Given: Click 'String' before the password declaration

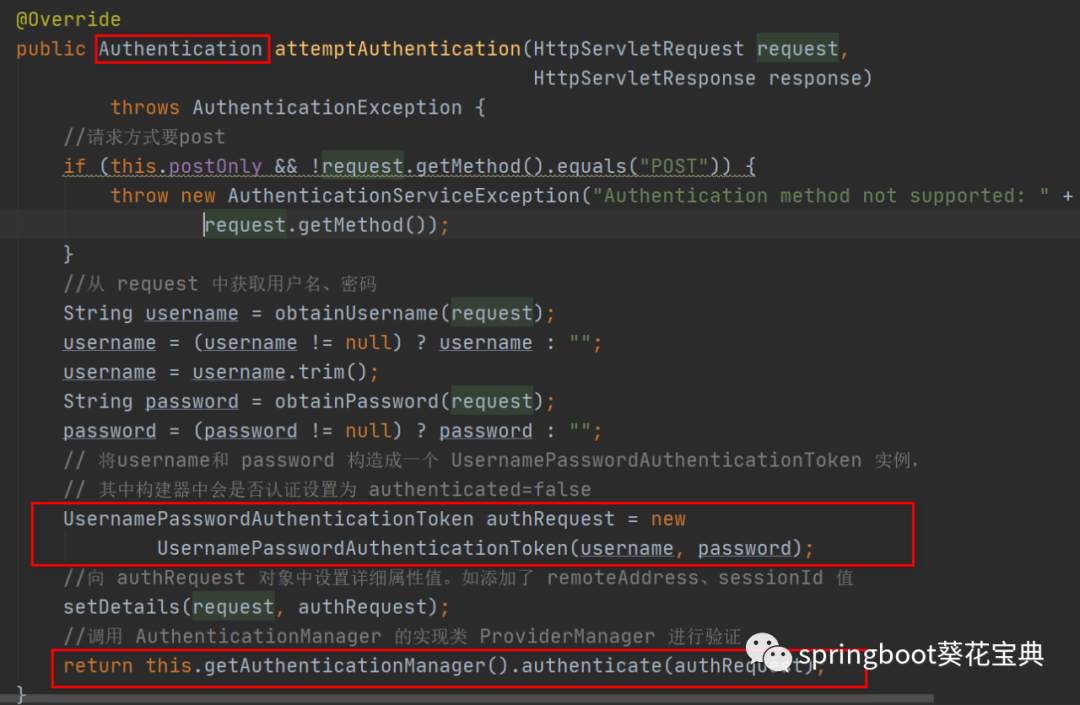Looking at the screenshot, I should coord(98,401).
